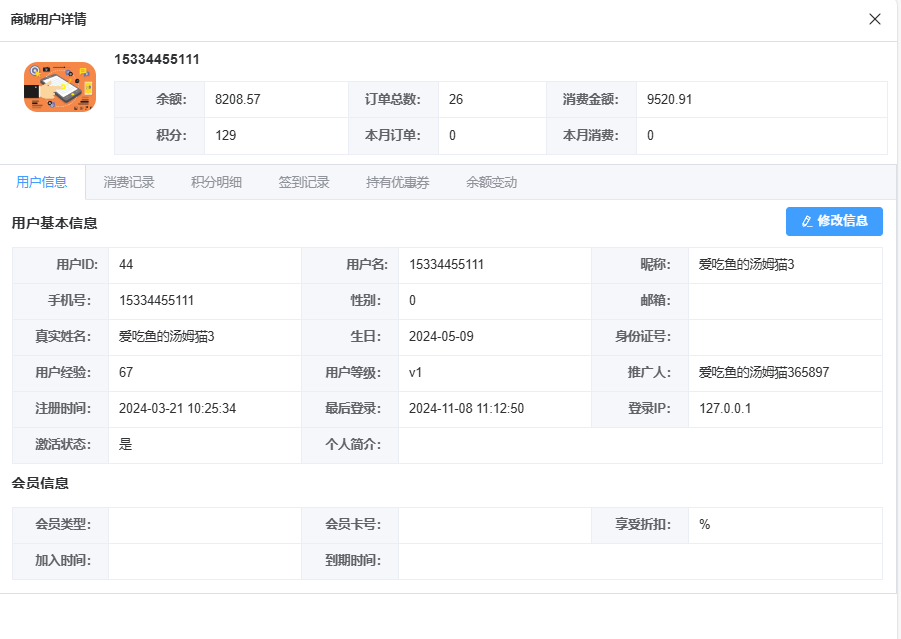Image resolution: width=901 pixels, height=639 pixels.
Task: Click the 修改信息 button
Action: click(834, 221)
